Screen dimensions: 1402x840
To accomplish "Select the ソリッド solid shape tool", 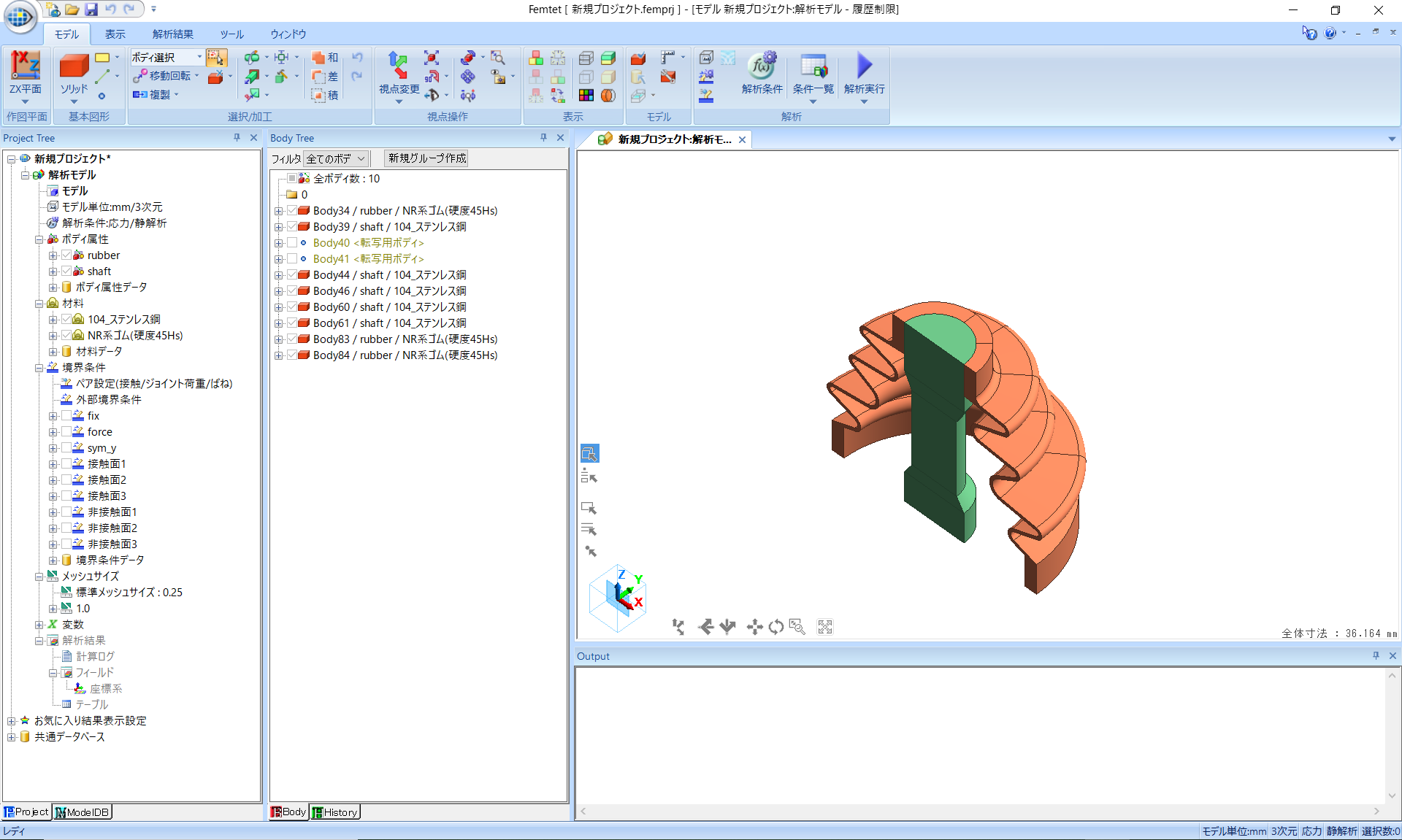I will 74,67.
